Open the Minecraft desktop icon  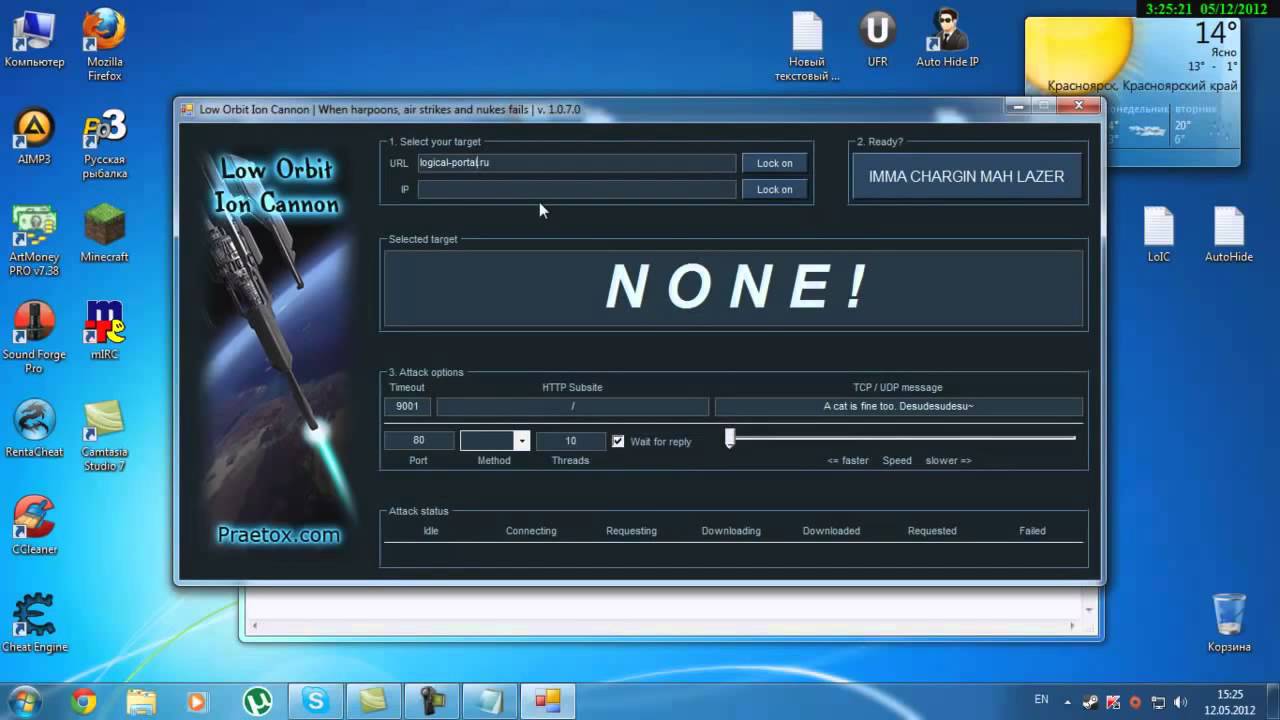tap(104, 233)
